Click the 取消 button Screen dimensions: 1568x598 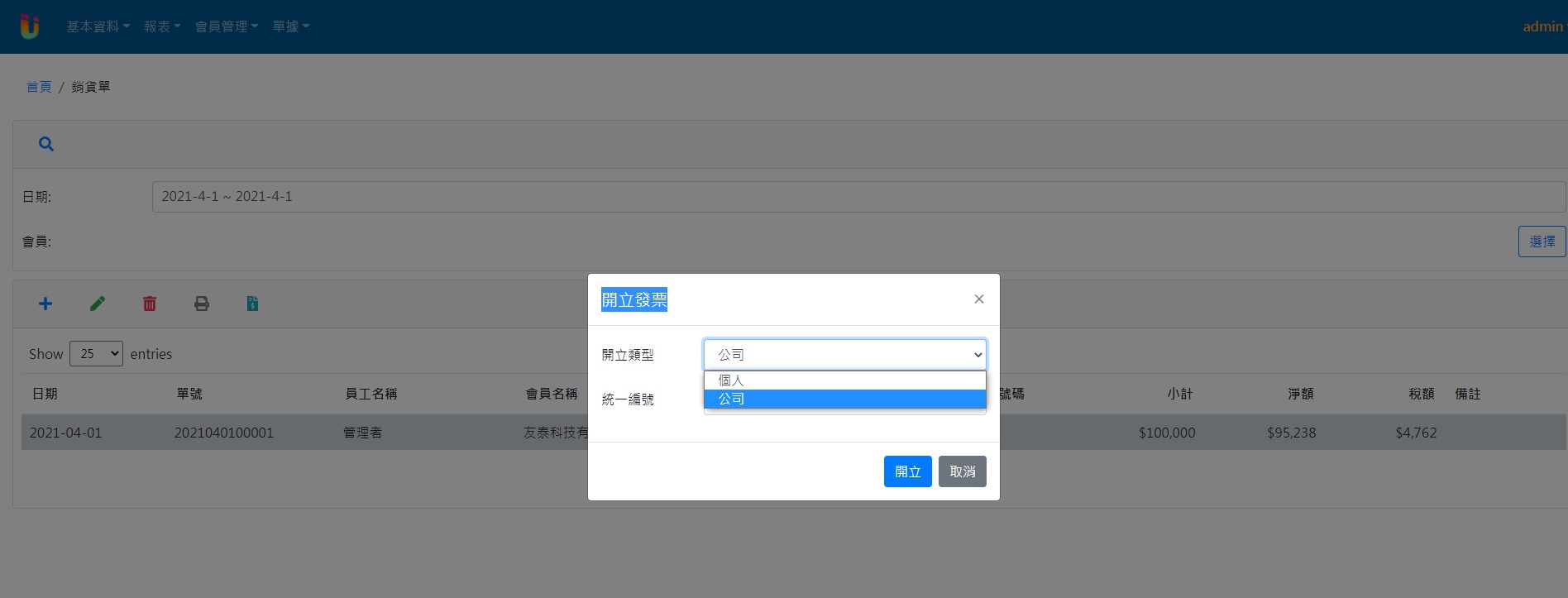(x=962, y=471)
